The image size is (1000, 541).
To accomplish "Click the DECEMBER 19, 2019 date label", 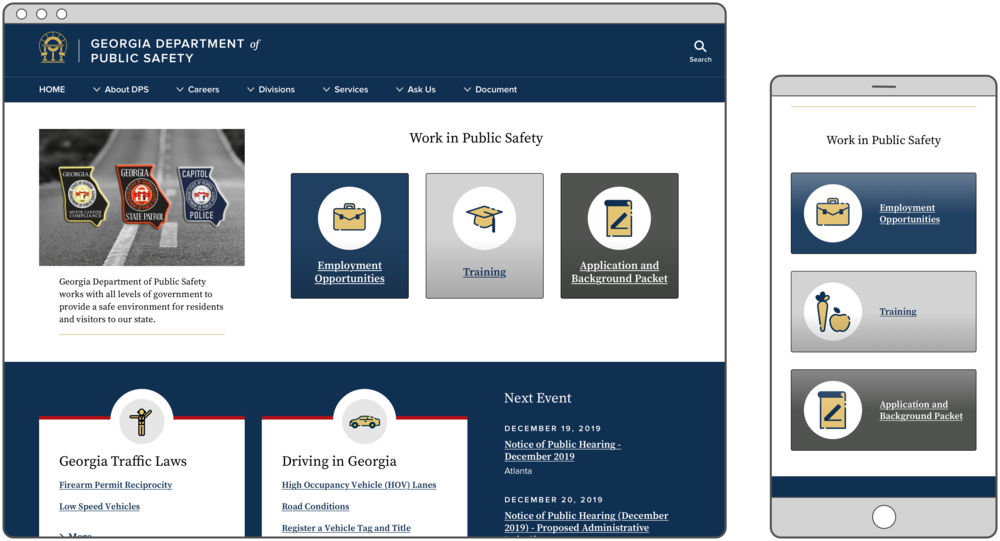I will [x=552, y=428].
